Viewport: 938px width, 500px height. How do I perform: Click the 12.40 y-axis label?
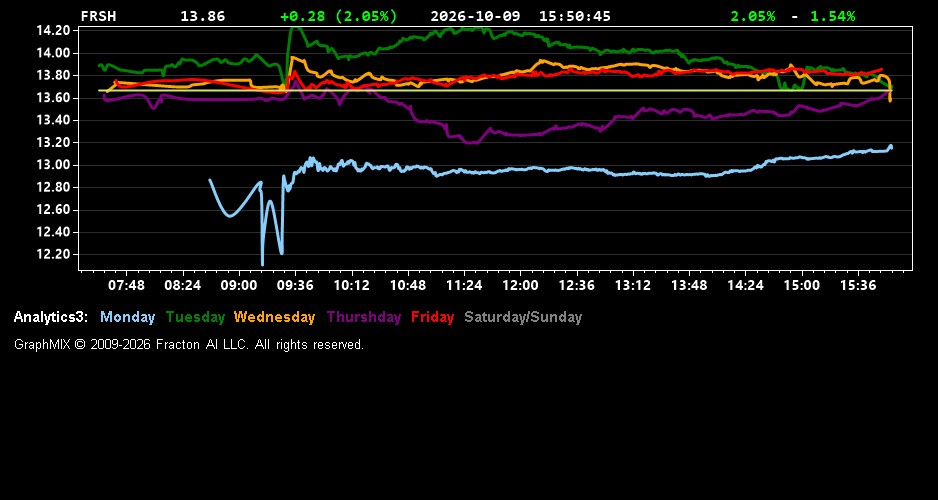click(54, 232)
